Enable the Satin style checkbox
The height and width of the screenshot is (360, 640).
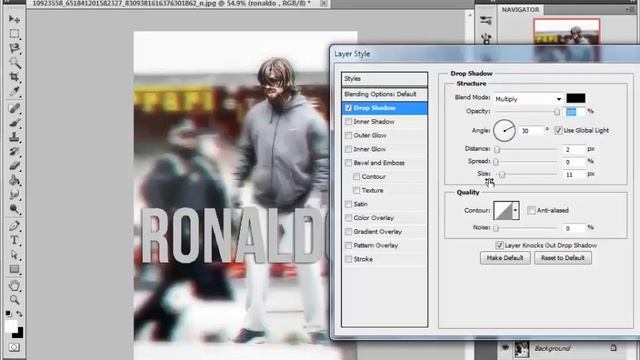pyautogui.click(x=348, y=204)
